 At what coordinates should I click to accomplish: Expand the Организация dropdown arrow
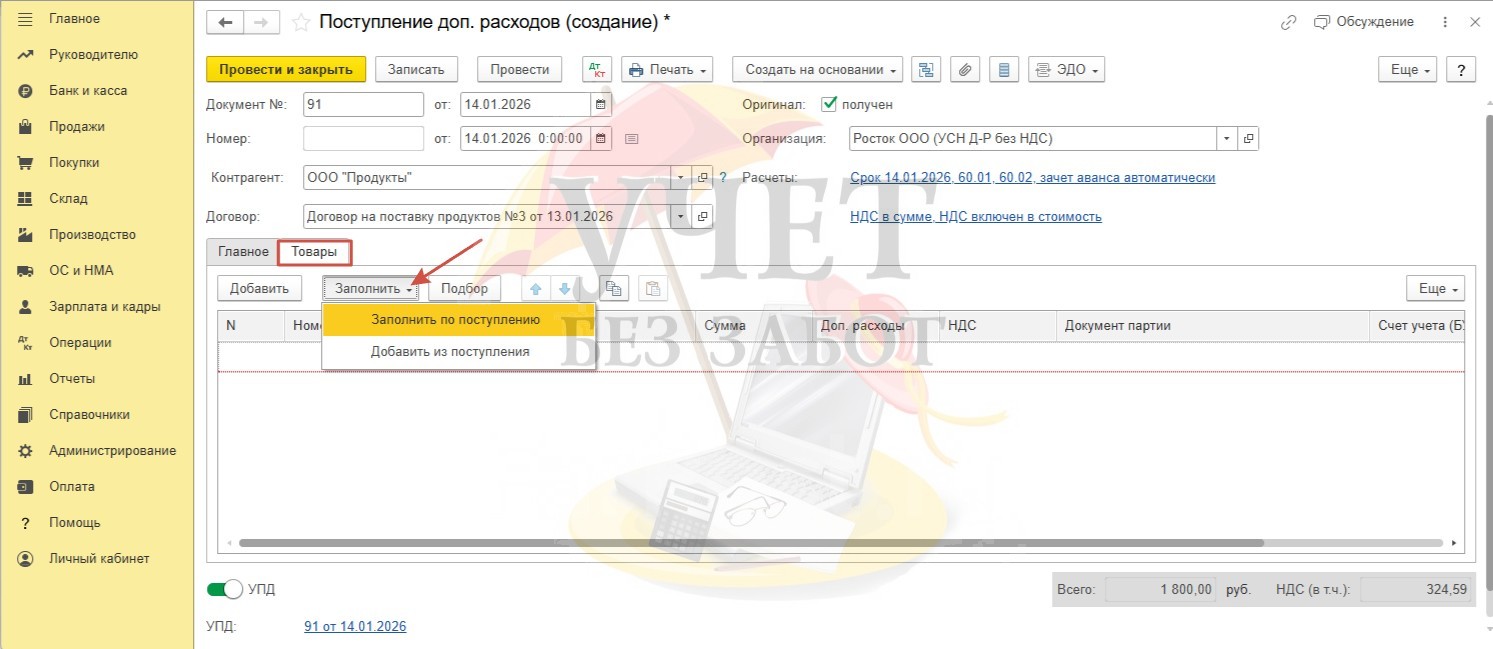pos(1227,139)
